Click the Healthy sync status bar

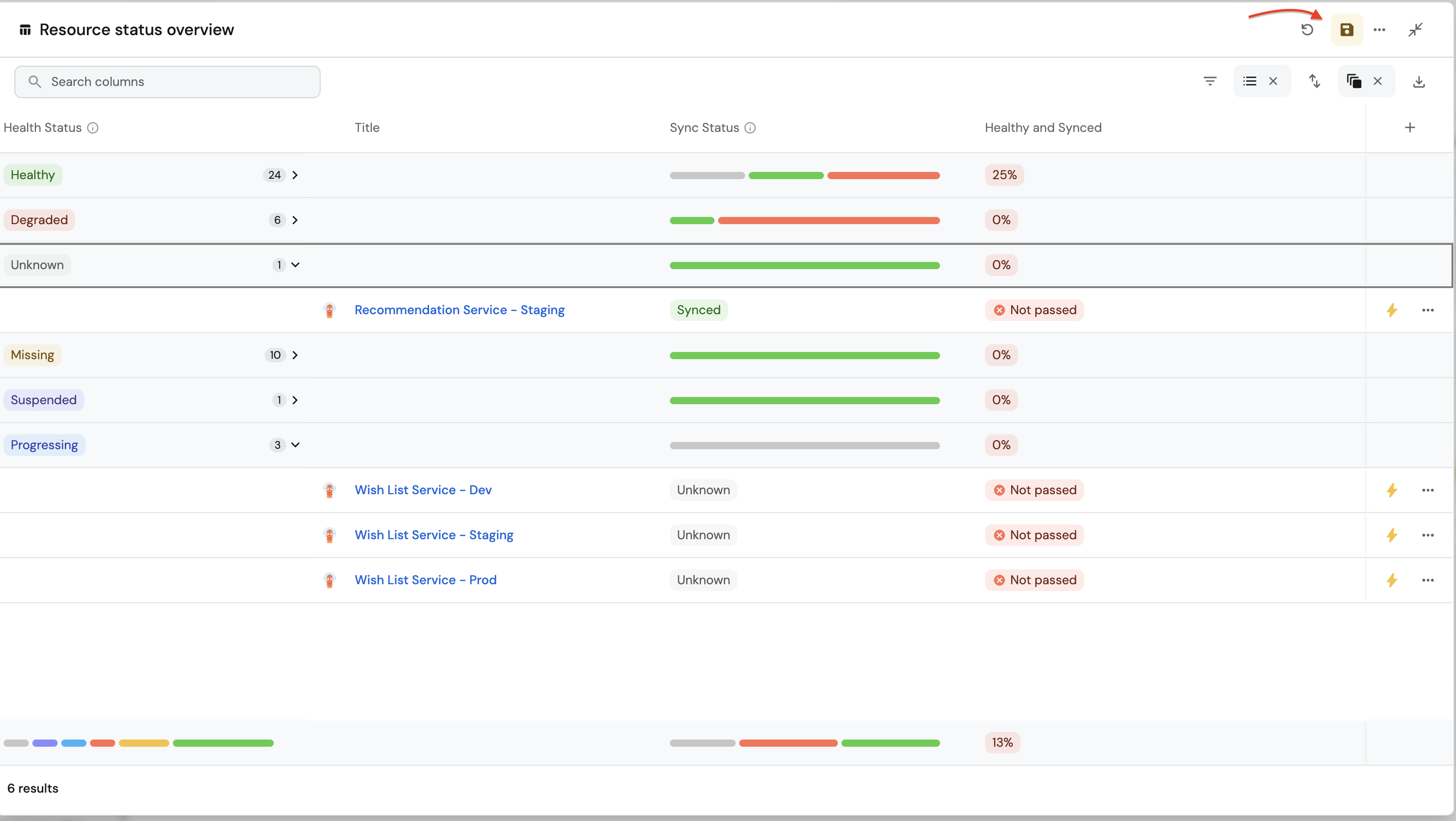pos(804,176)
